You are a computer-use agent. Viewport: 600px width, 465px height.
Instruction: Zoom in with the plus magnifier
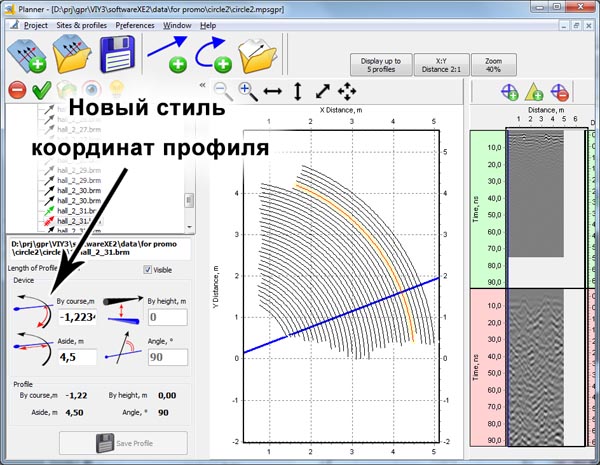[246, 92]
